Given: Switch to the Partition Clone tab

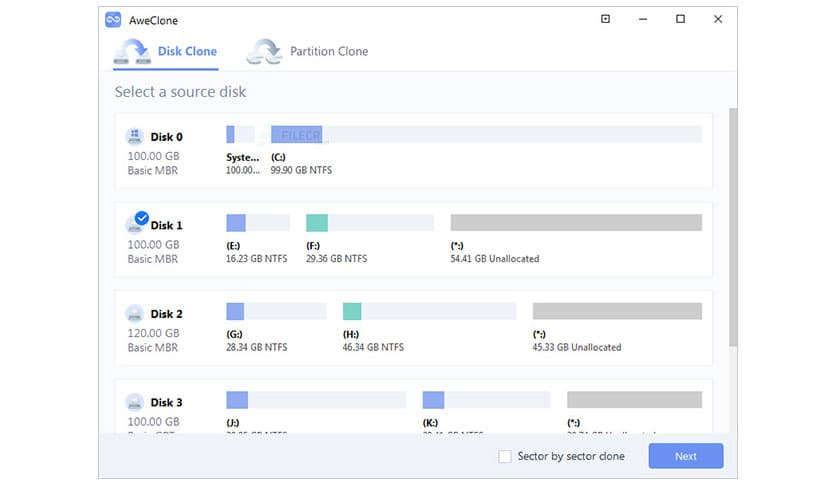Looking at the screenshot, I should pyautogui.click(x=307, y=52).
